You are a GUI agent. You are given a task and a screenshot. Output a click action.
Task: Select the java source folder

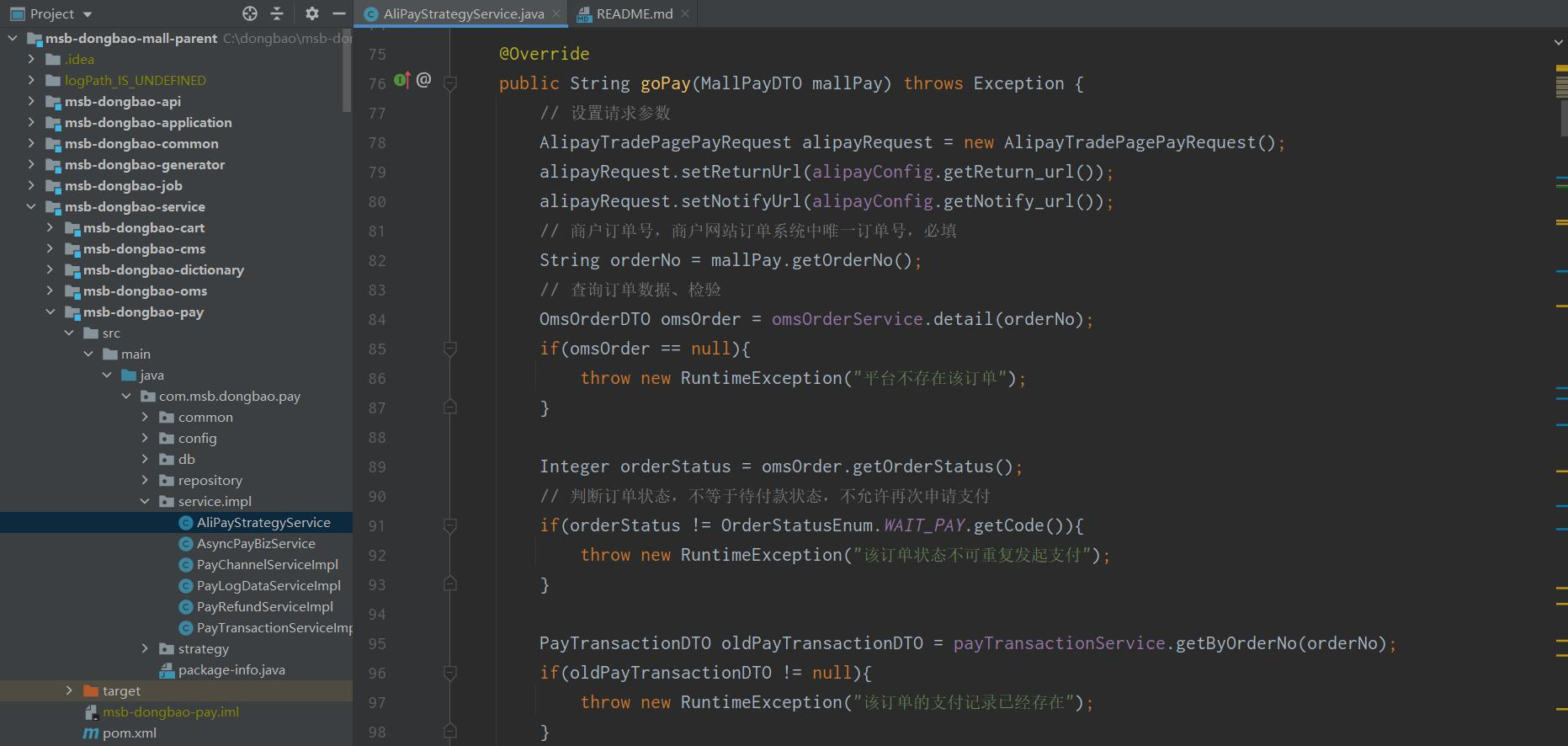[152, 375]
